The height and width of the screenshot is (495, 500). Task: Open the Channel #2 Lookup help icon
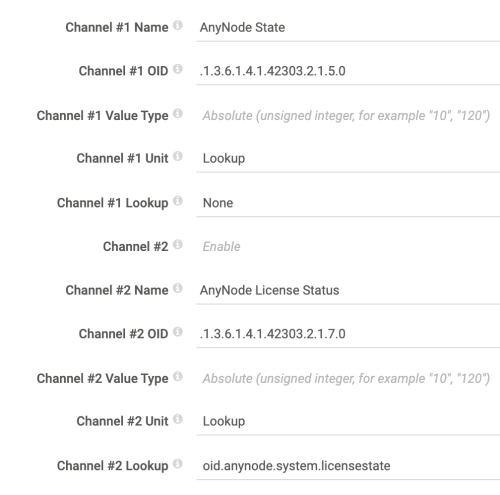click(x=178, y=464)
